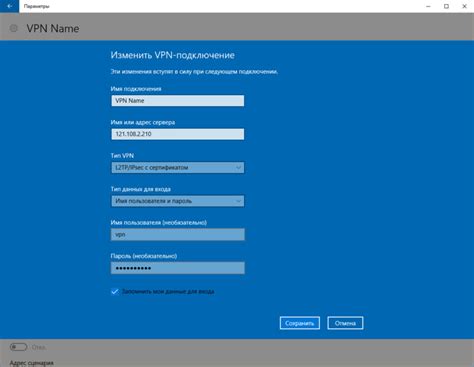This screenshot has width=474, height=367.
Task: Toggle the 'Запомнить мои данные для входа' checkbox
Action: pyautogui.click(x=115, y=292)
